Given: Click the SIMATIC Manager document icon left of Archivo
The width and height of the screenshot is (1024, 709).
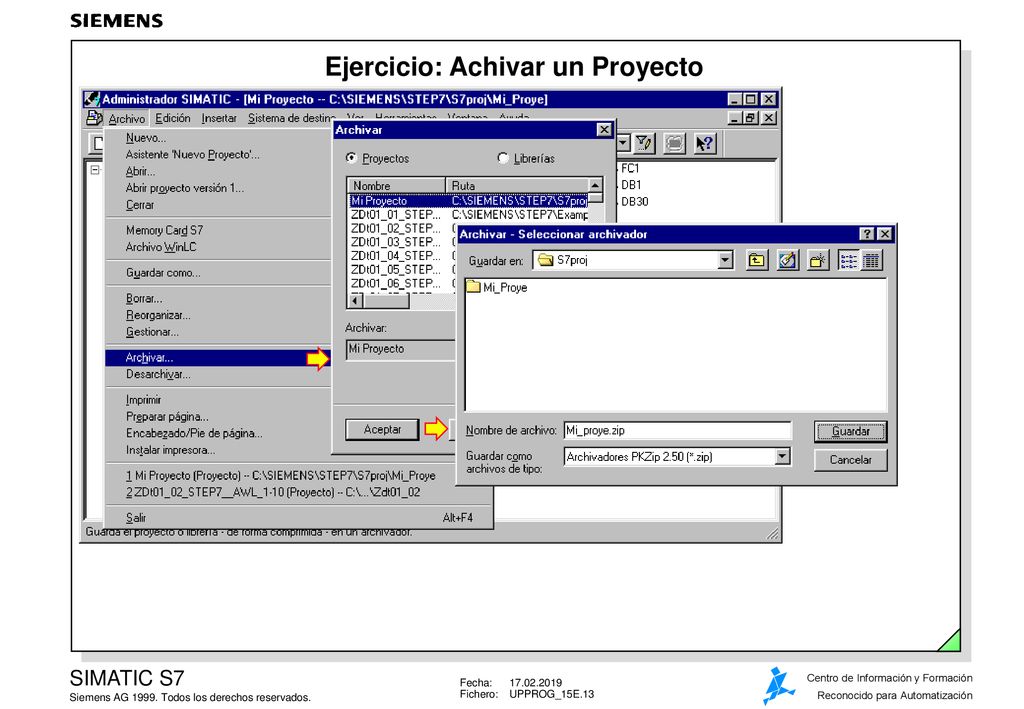Looking at the screenshot, I should [94, 118].
